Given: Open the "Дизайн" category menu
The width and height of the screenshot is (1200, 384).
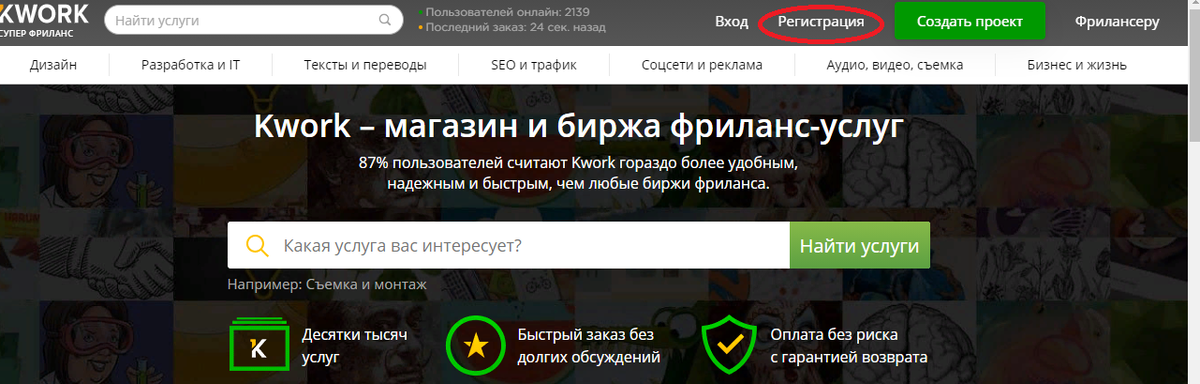Looking at the screenshot, I should 53,65.
